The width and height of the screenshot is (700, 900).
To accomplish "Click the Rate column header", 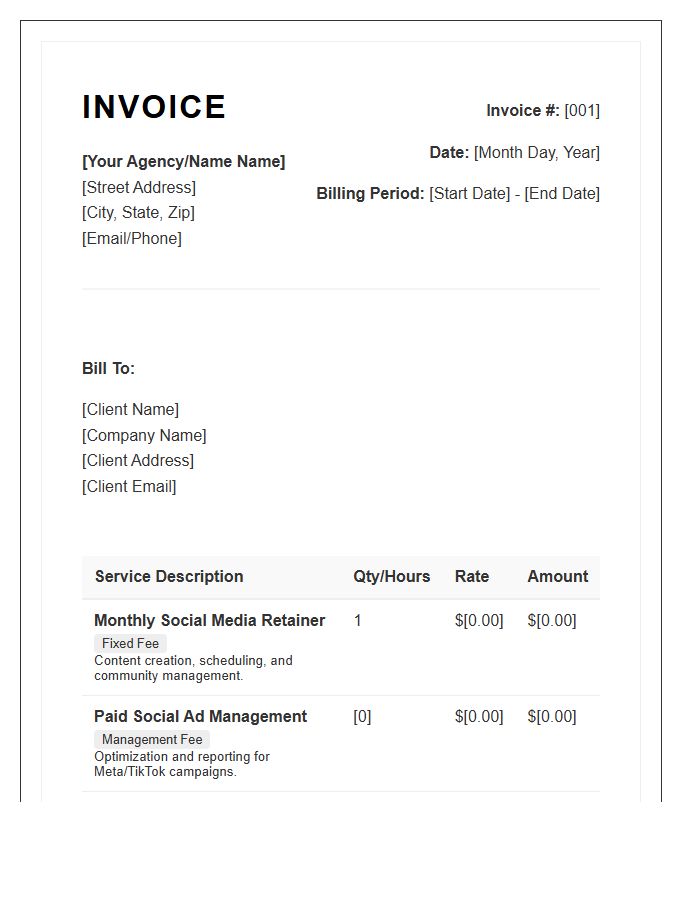I will tap(472, 576).
